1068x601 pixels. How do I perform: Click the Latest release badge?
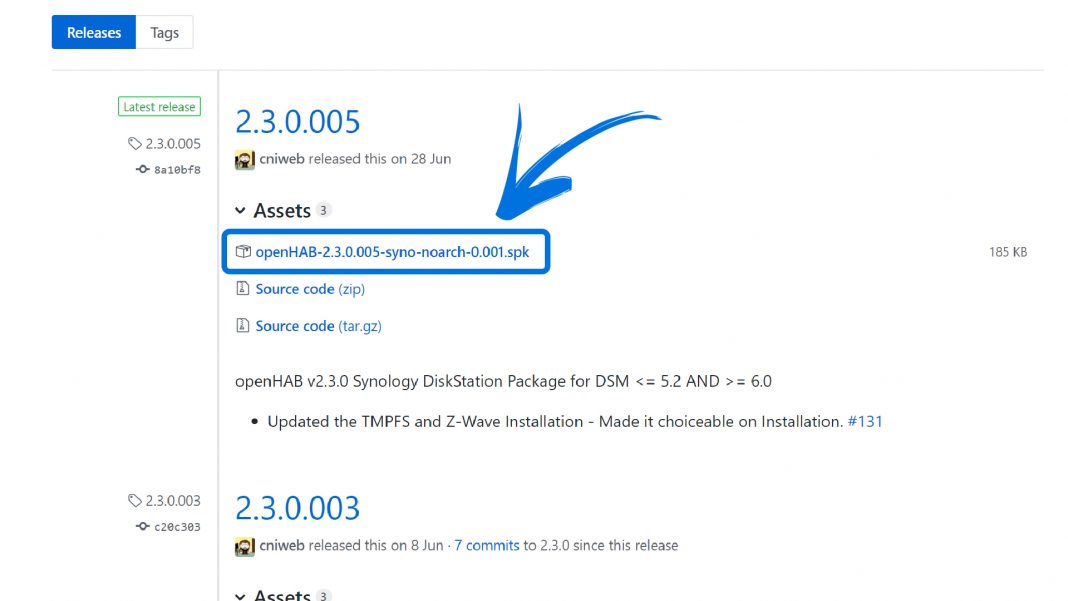coord(159,106)
